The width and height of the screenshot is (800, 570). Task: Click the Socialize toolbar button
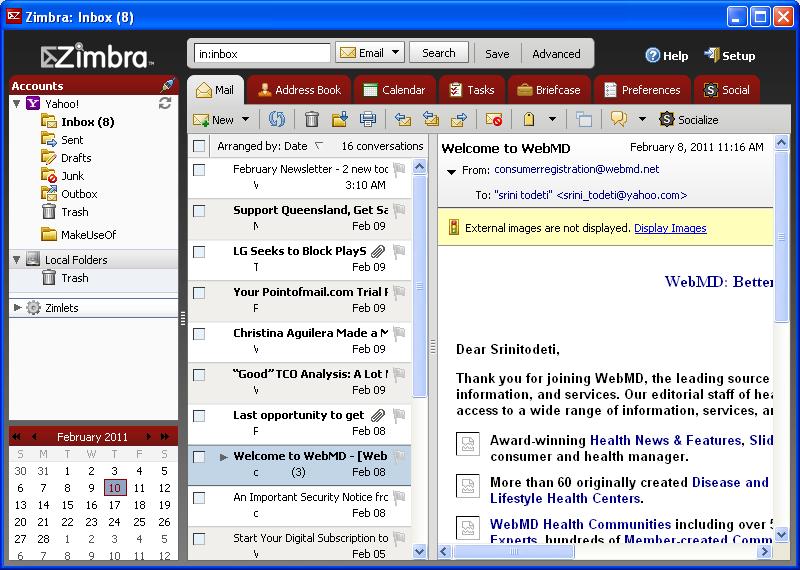coord(689,119)
